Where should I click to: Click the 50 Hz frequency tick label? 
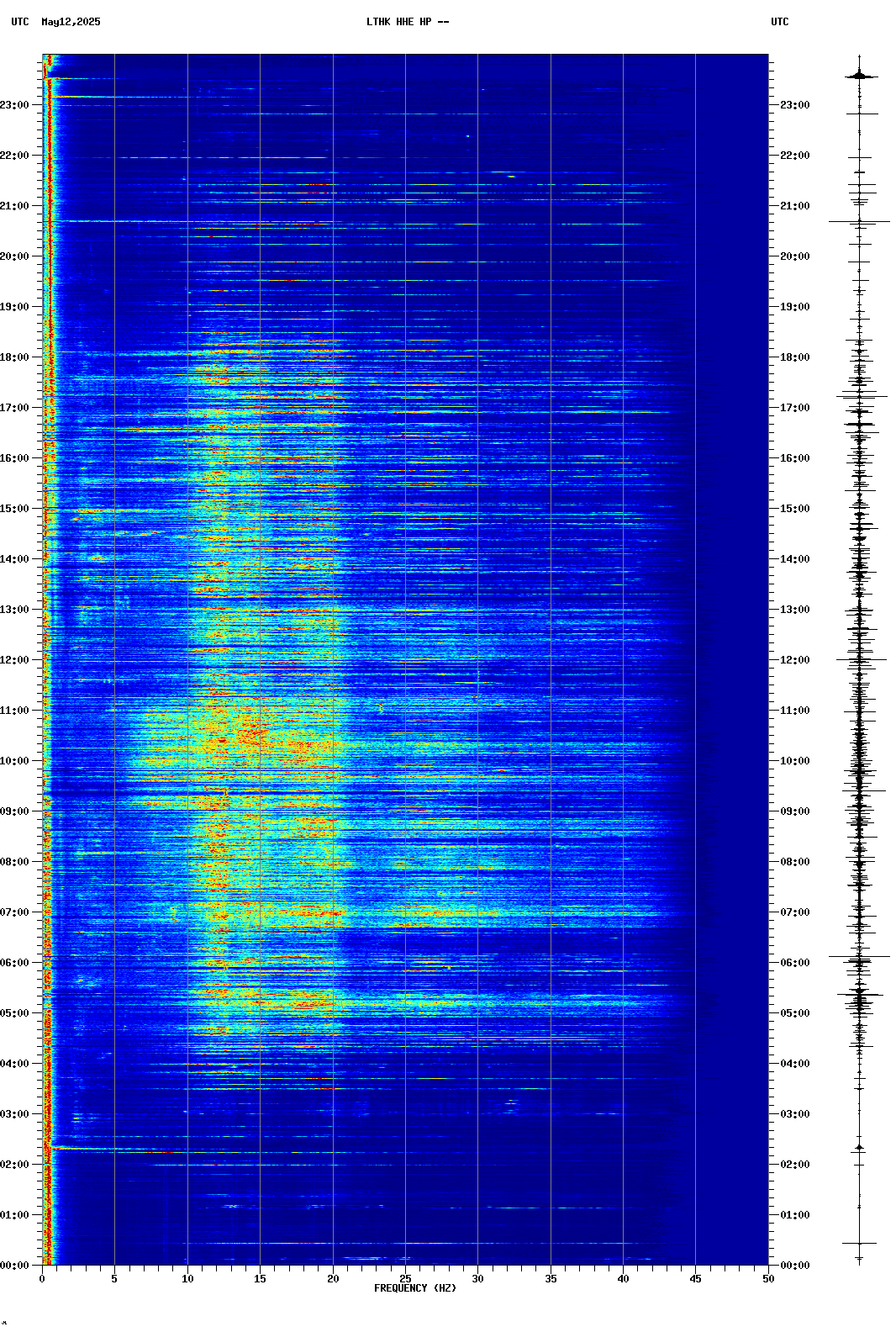click(x=768, y=1279)
